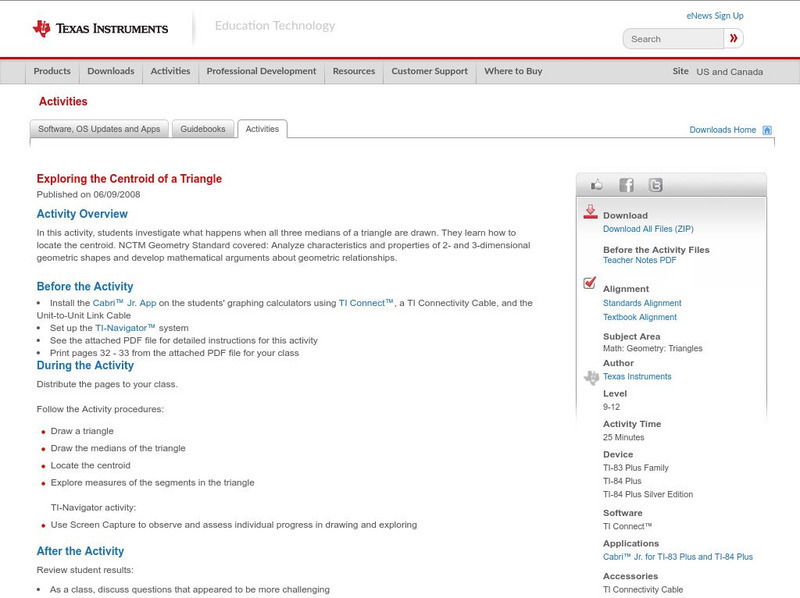This screenshot has height=598, width=800.
Task: Click the 'TI-84 Plus Silver Edition' device entry
Action: point(648,494)
